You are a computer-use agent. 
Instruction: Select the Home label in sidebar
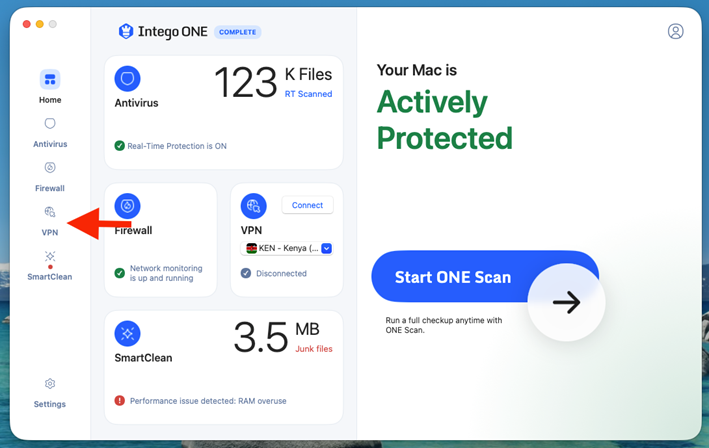click(x=50, y=100)
